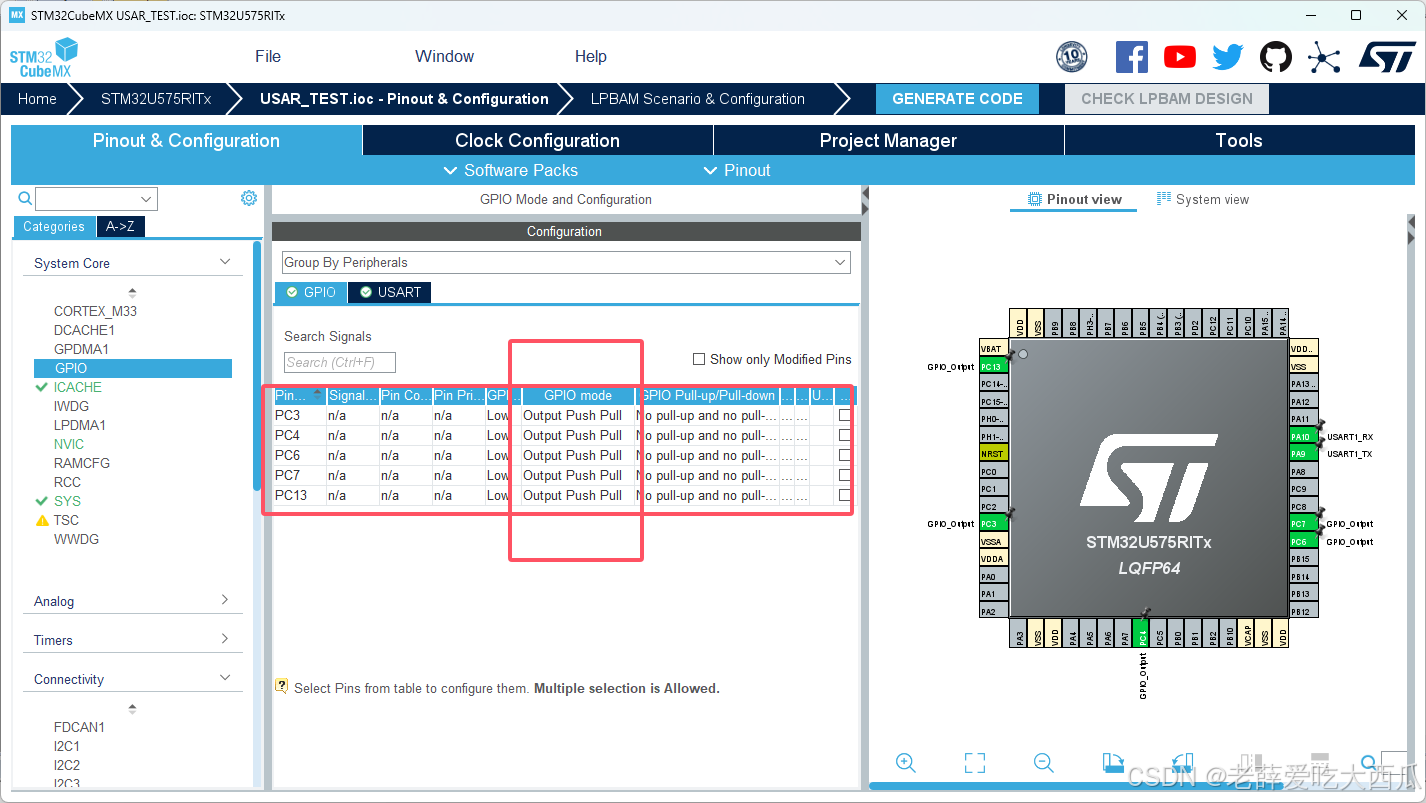
Task: Switch to System view
Action: click(x=1203, y=199)
